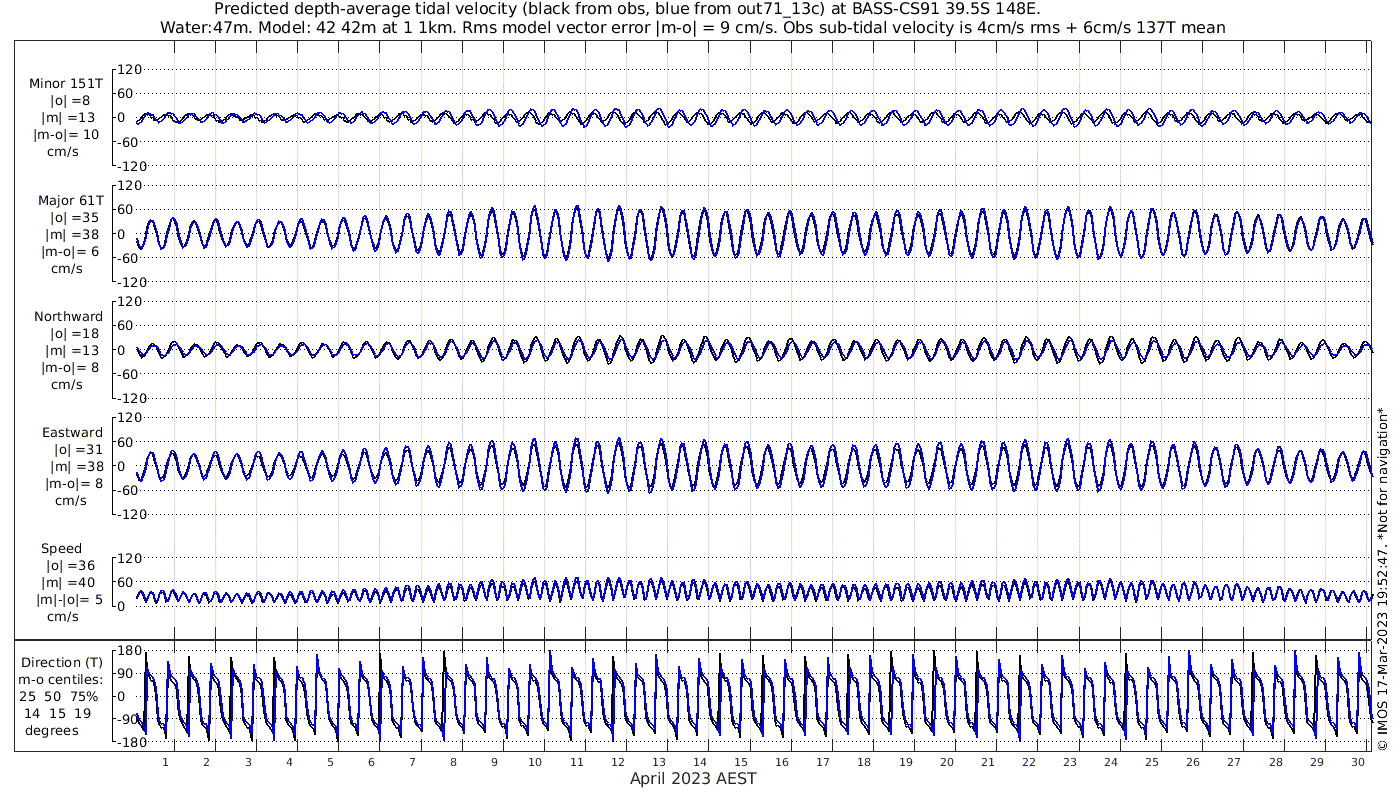Image resolution: width=1400 pixels, height=800 pixels.
Task: Click the 'Northward' panel label
Action: [x=68, y=317]
